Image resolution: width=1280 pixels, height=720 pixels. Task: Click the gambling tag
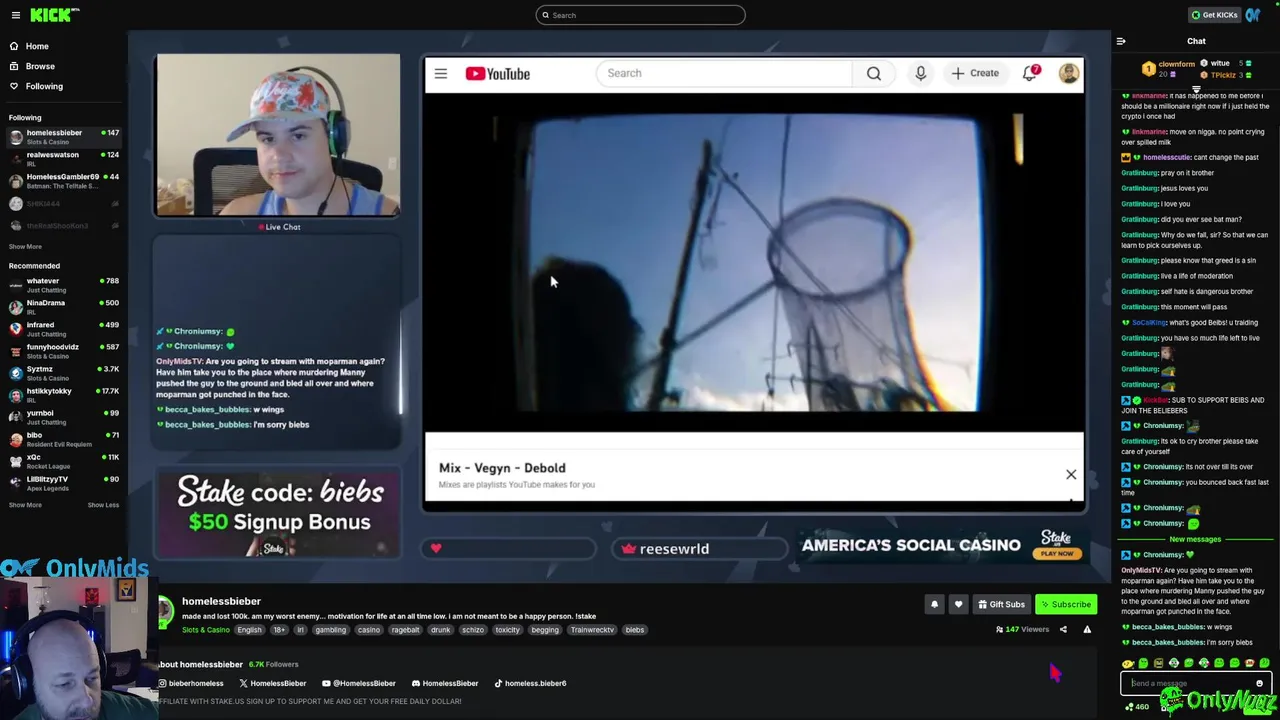(331, 630)
